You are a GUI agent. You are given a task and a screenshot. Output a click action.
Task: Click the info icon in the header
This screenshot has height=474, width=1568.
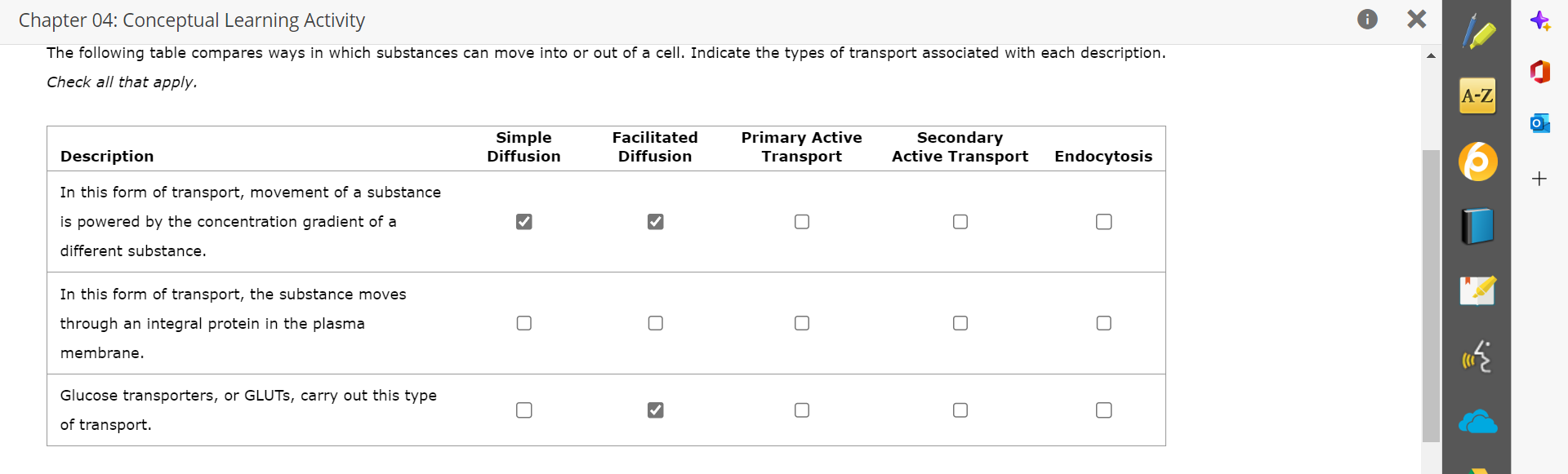[1367, 20]
